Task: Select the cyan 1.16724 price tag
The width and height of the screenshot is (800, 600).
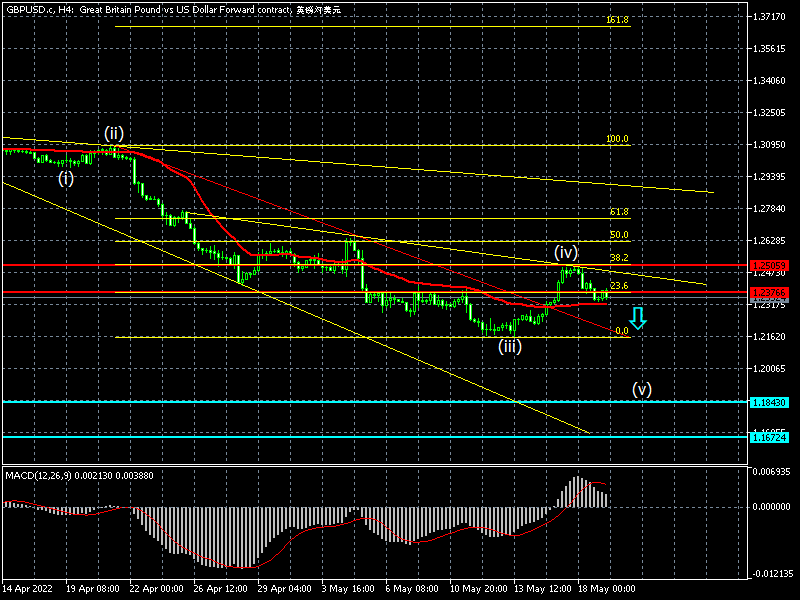Action: (772, 438)
